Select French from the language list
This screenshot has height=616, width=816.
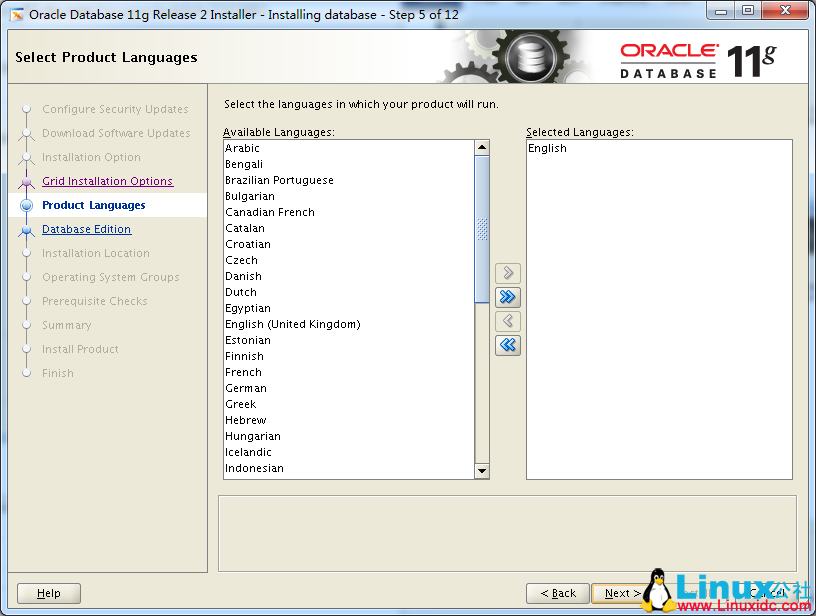tap(243, 372)
